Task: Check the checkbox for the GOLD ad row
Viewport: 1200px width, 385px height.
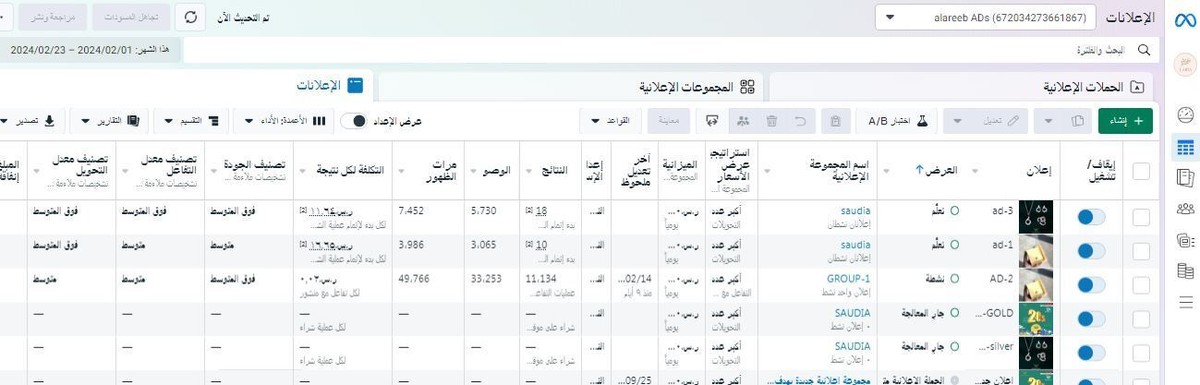Action: pyautogui.click(x=1140, y=318)
